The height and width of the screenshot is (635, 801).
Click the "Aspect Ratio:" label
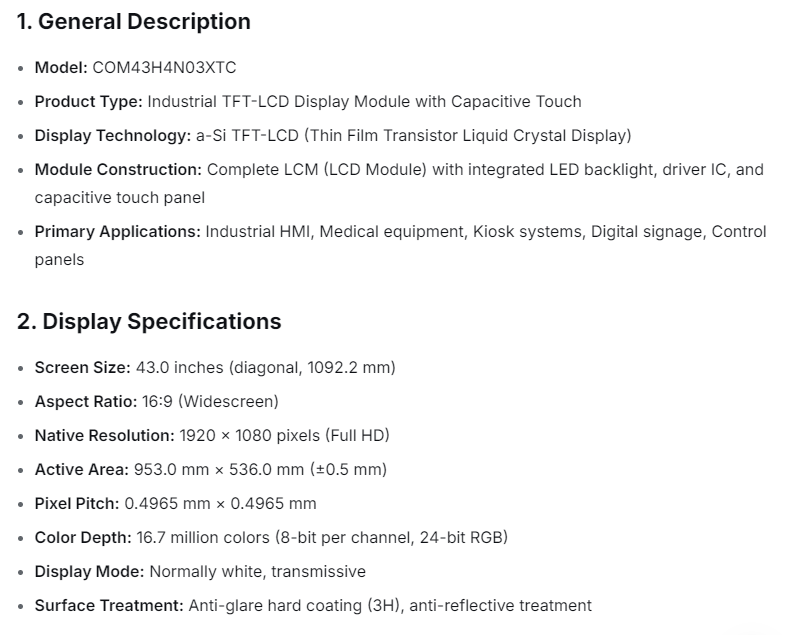[85, 401]
